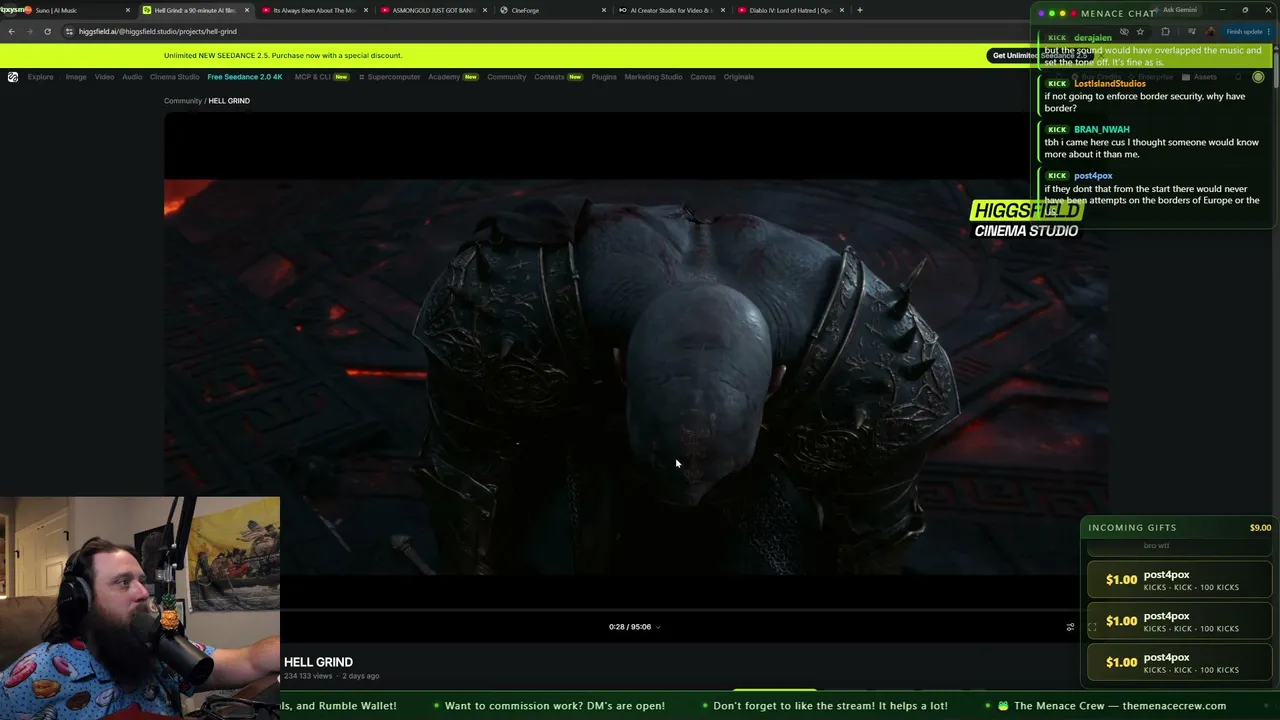Click the Unlimited NEW SEEDANCE 2.5 banner text

click(x=283, y=56)
